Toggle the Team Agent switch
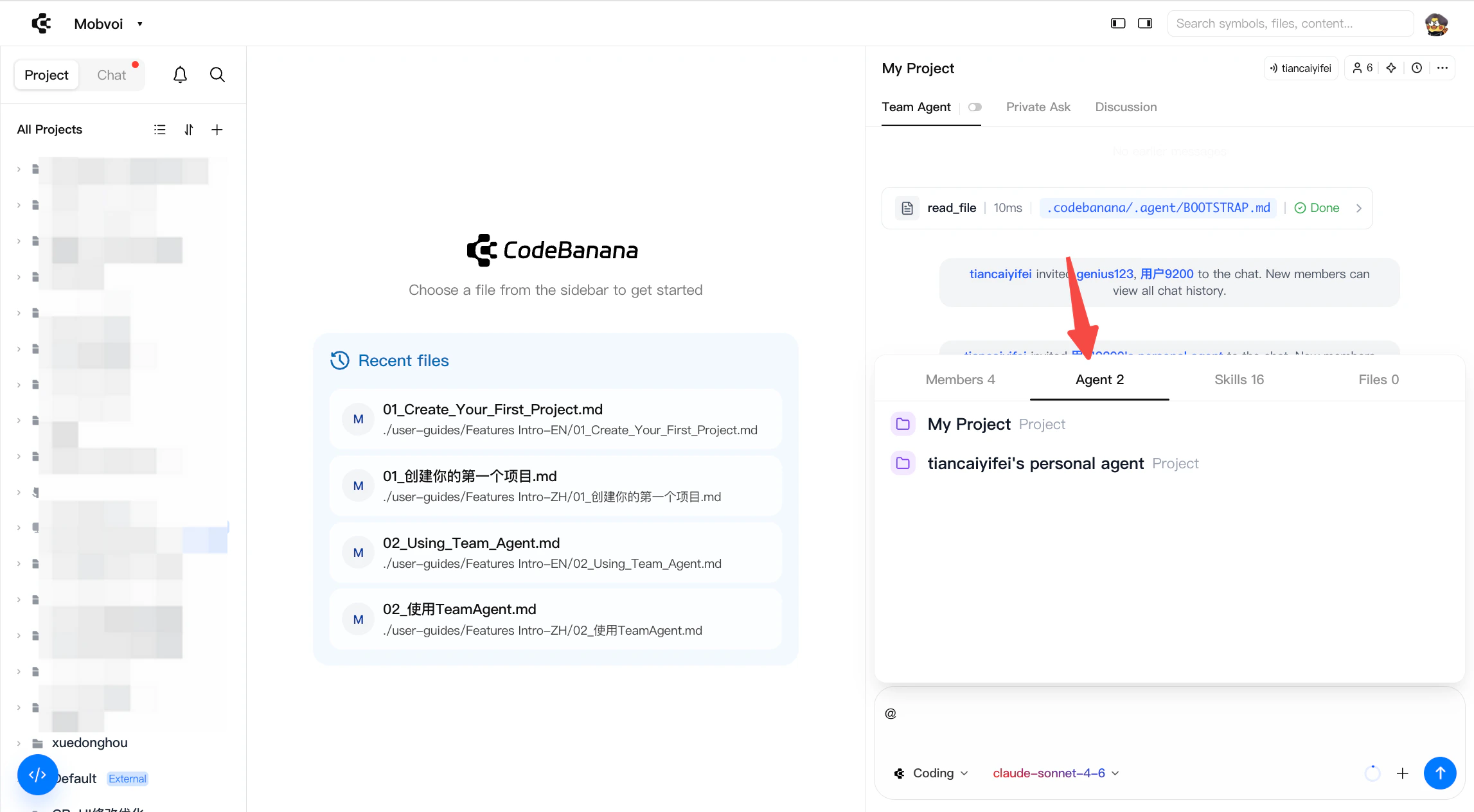This screenshot has height=812, width=1474. click(975, 107)
